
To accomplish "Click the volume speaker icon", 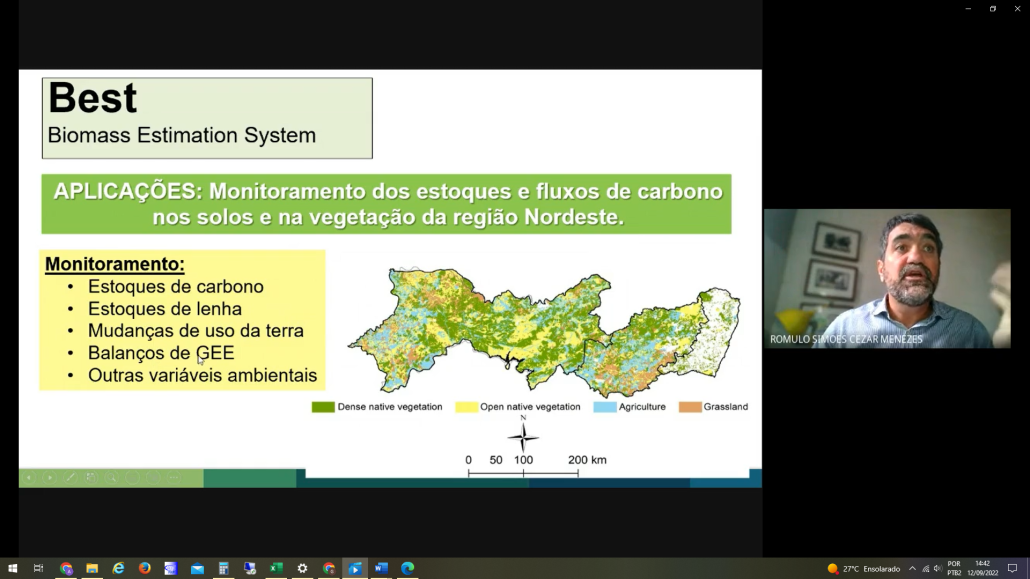I will click(938, 568).
